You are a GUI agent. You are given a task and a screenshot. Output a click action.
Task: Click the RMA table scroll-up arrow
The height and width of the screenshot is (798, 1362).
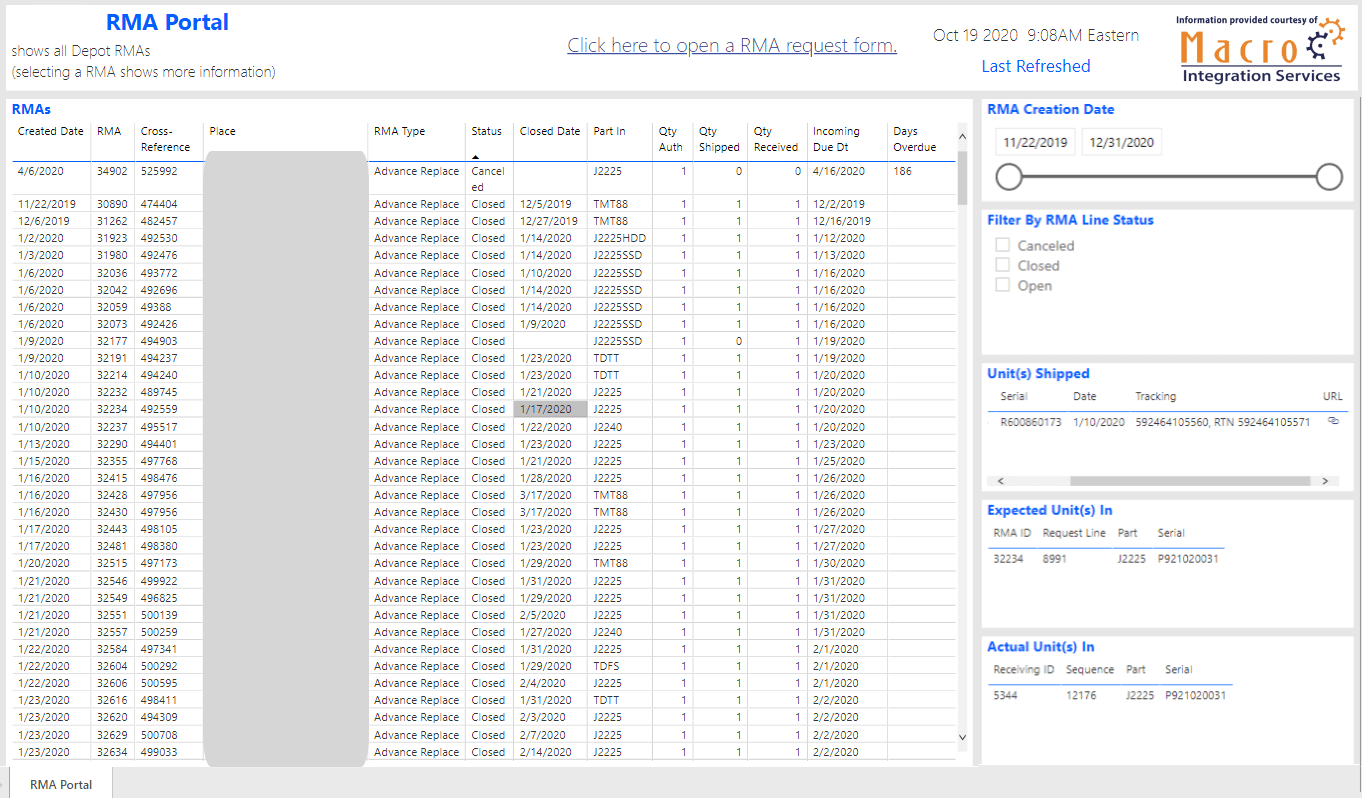(962, 137)
